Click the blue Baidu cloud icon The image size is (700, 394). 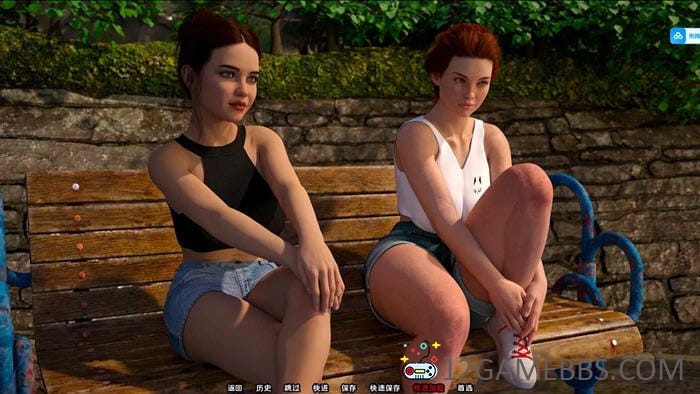679,36
